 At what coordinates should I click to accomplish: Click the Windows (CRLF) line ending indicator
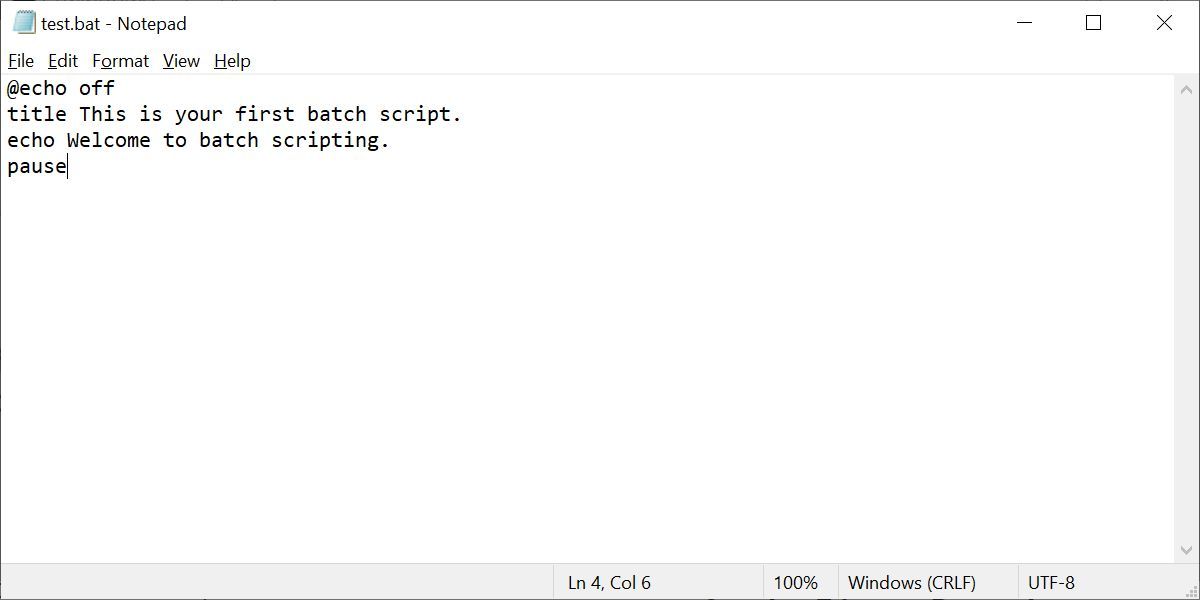pos(911,582)
